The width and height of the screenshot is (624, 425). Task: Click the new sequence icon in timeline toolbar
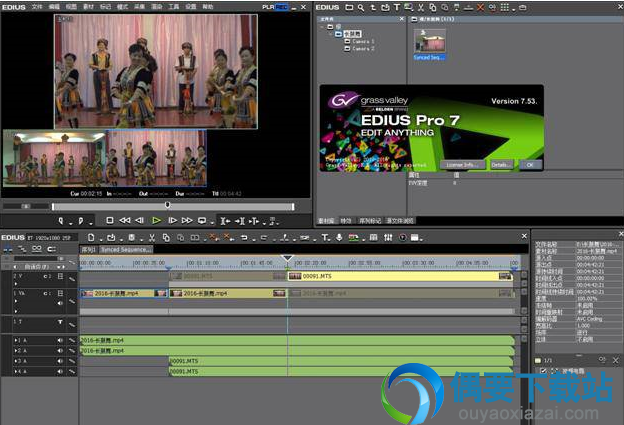(91, 238)
